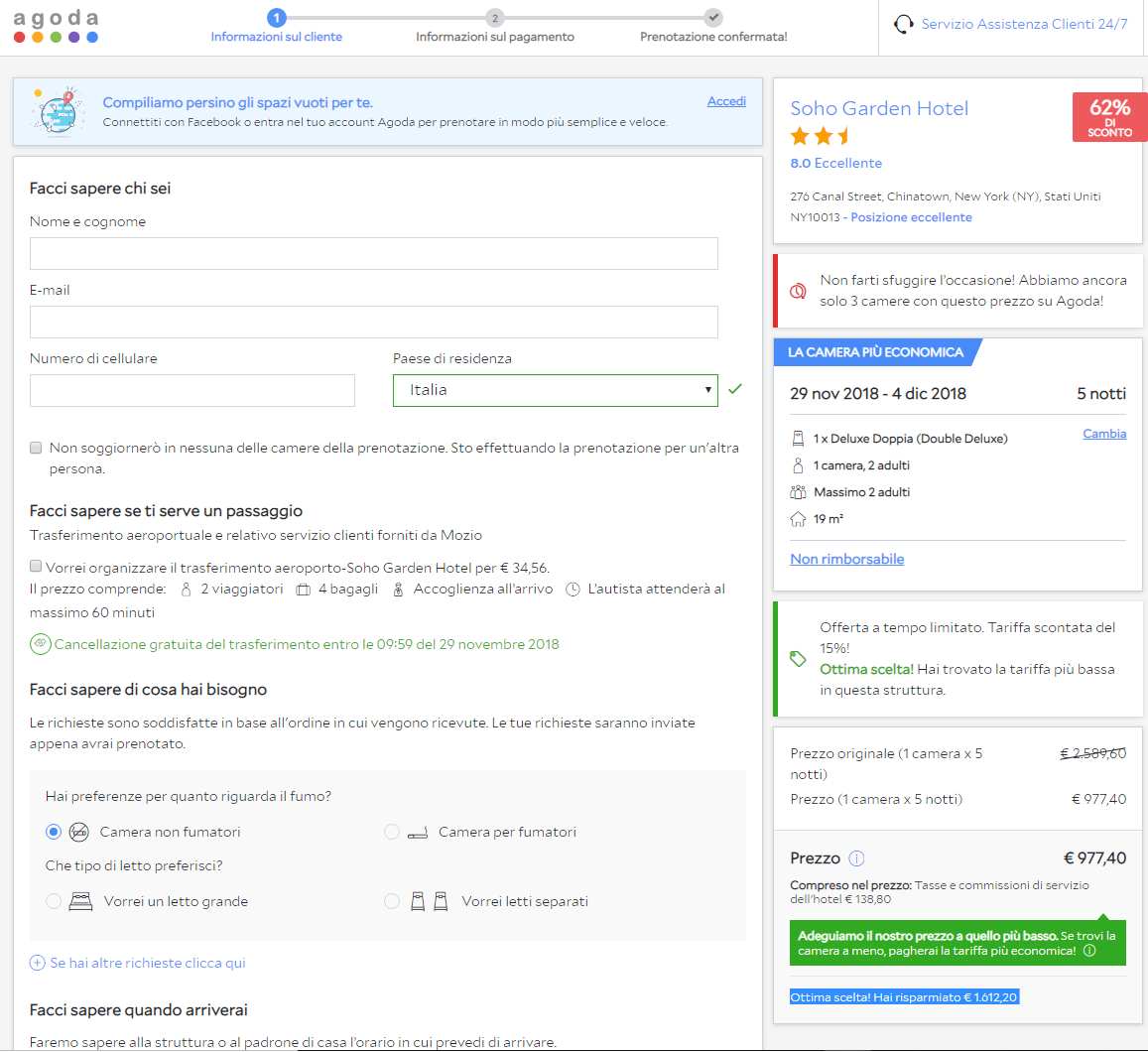The width and height of the screenshot is (1148, 1052).
Task: Click the highlighted Hai risparmiato € 1.612,20 text
Action: (x=904, y=997)
